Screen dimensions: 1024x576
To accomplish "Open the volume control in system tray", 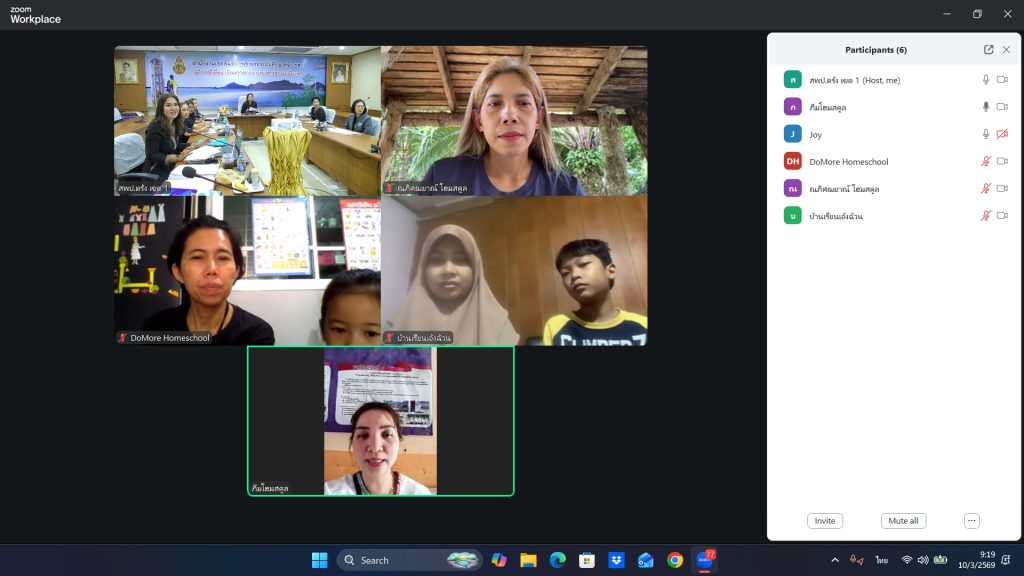I will pyautogui.click(x=922, y=560).
